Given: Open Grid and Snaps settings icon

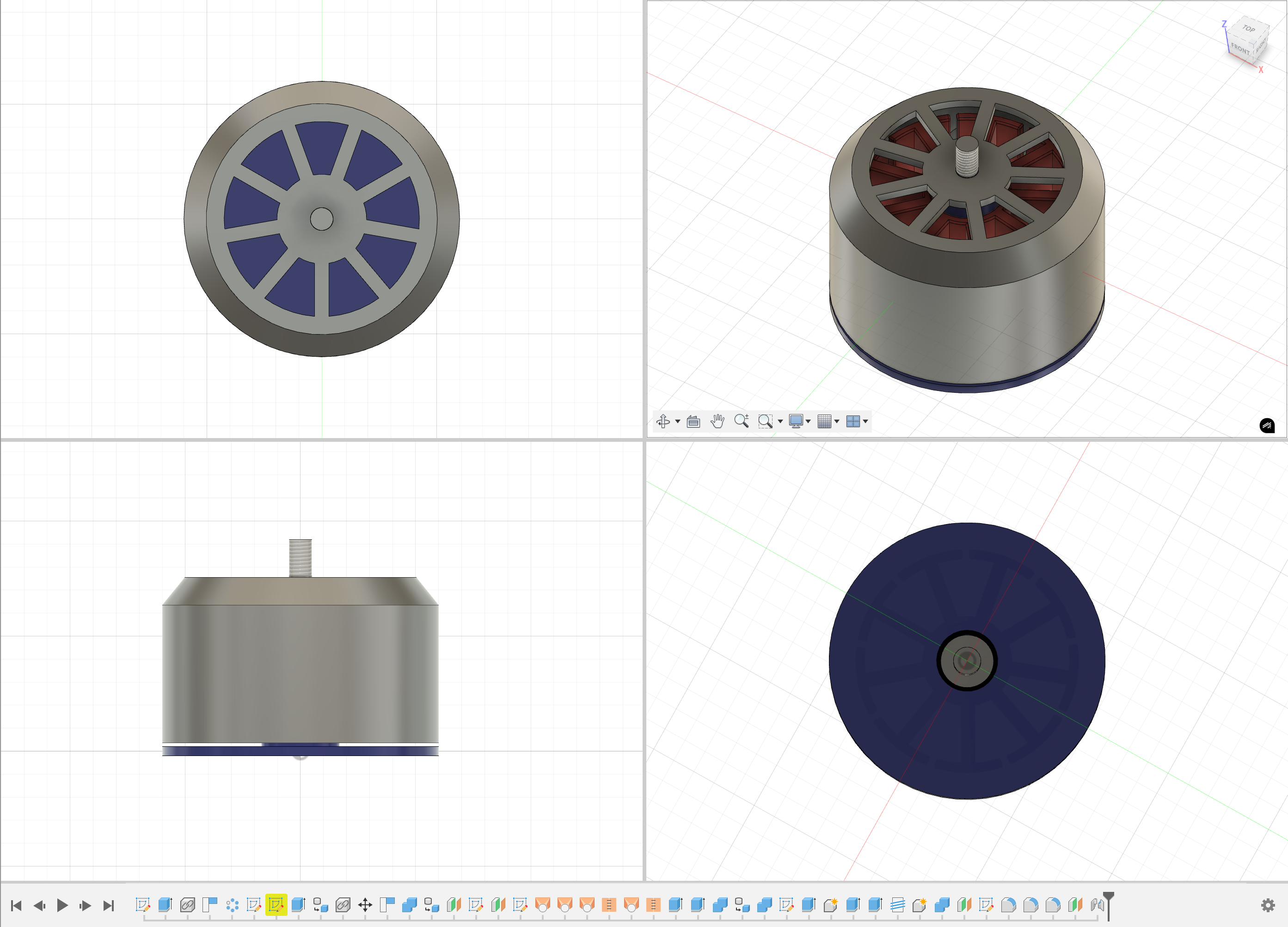Looking at the screenshot, I should [x=825, y=421].
